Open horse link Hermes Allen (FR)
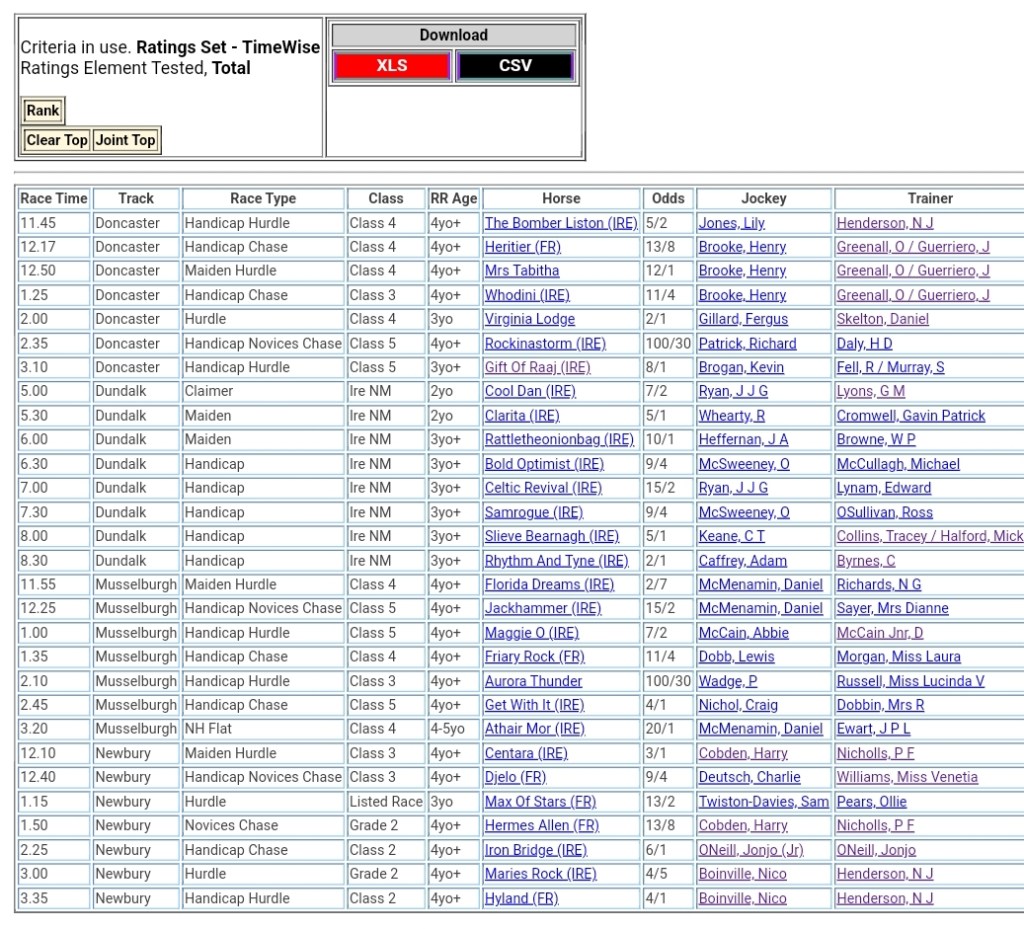 point(541,826)
